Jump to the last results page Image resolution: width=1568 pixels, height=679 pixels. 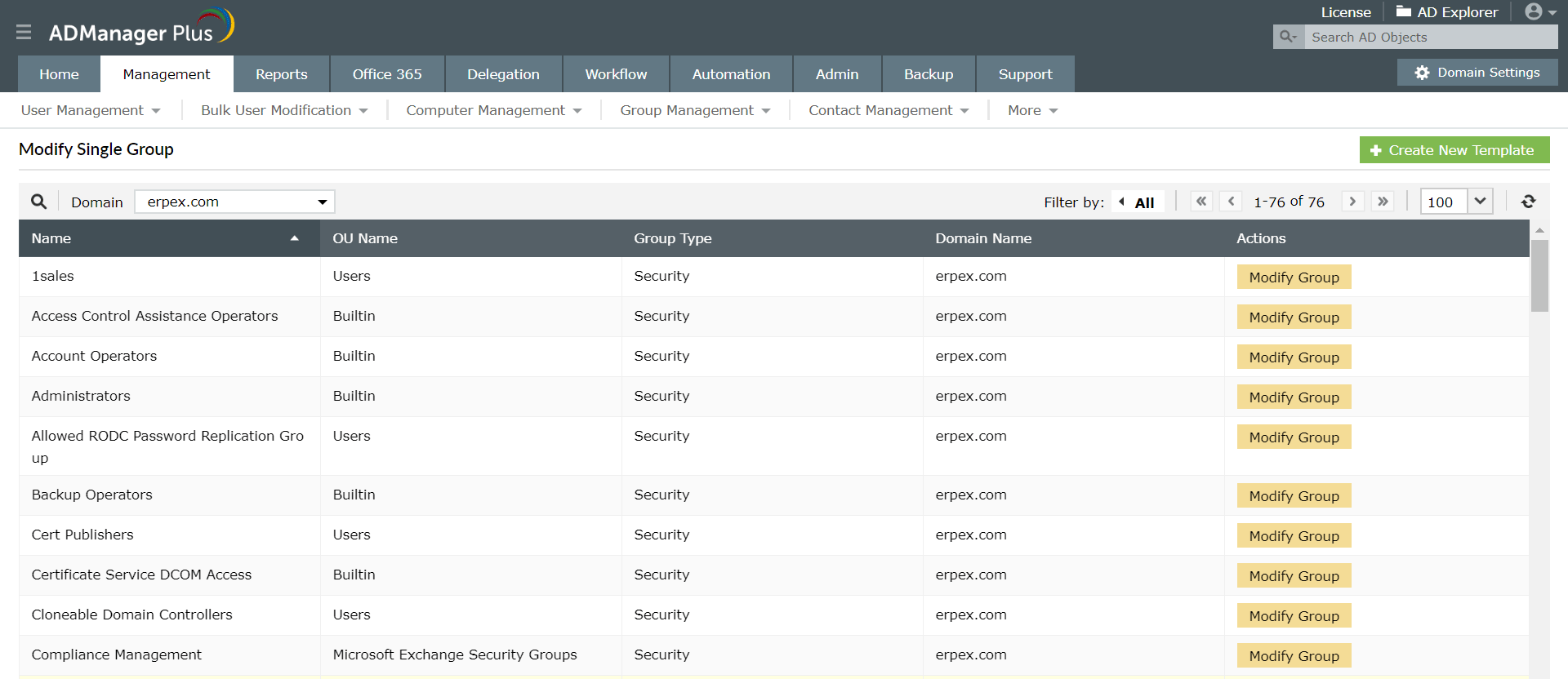[x=1383, y=202]
